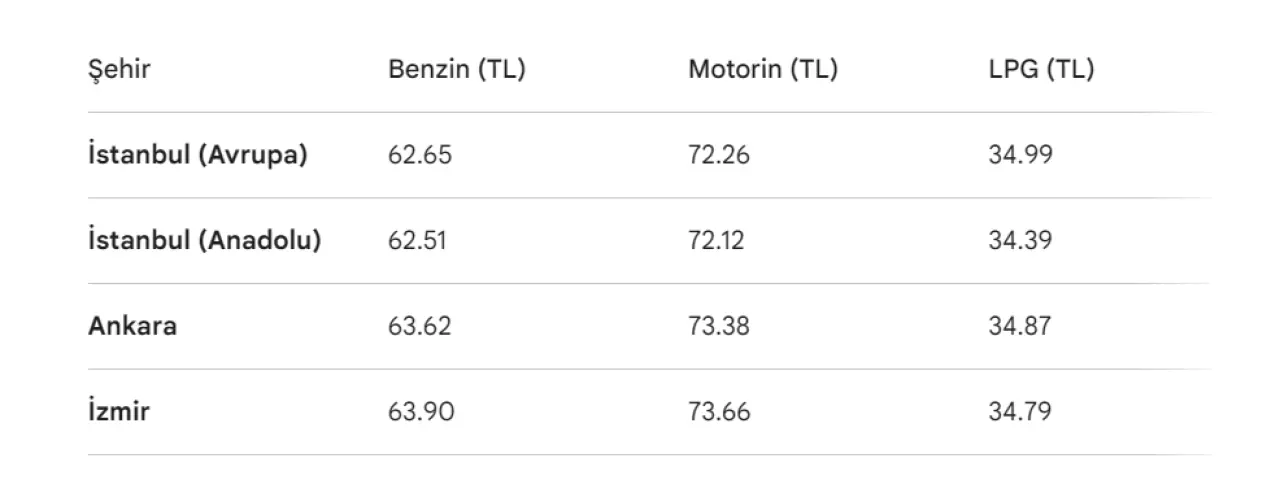The width and height of the screenshot is (1280, 493).
Task: Select the 72.26 motorin price cell
Action: (x=719, y=156)
